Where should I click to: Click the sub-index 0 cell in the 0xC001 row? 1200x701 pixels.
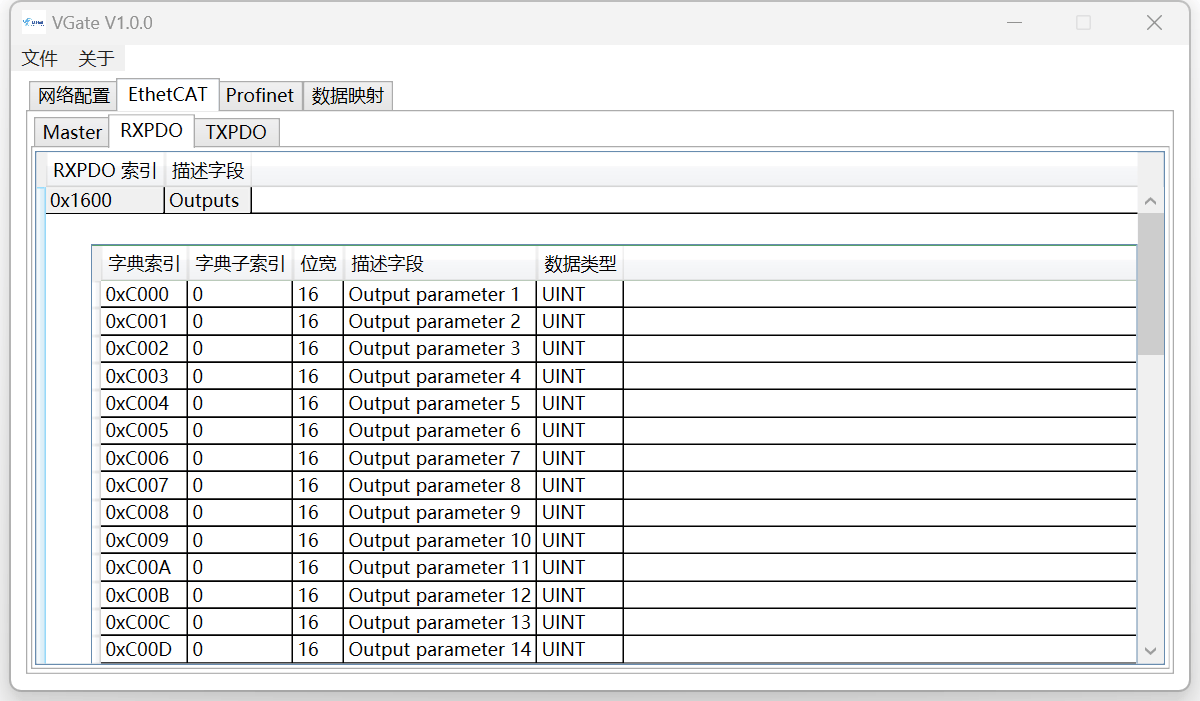point(240,321)
